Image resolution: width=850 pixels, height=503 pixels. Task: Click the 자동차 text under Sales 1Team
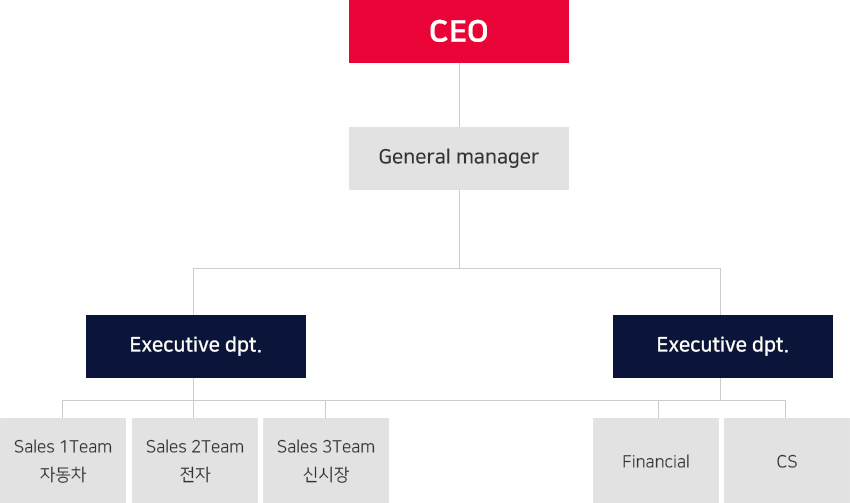(x=63, y=474)
